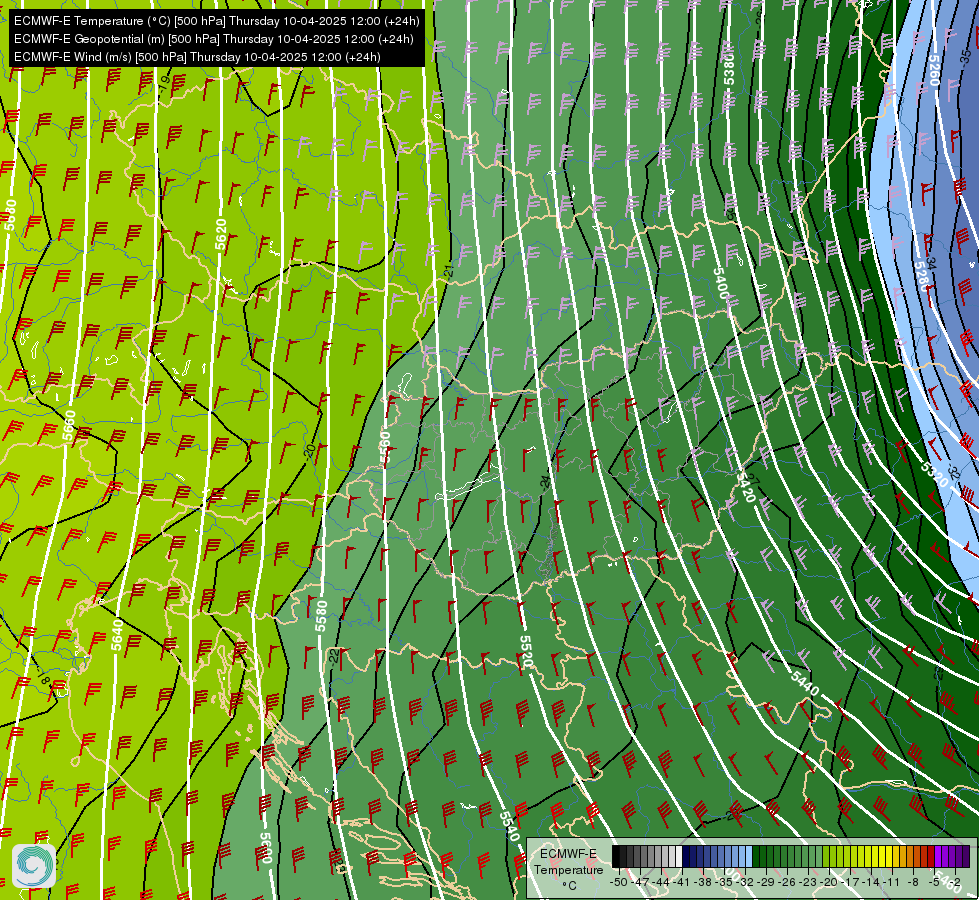
Task: Pick the black swatch at legend scale start
Action: click(x=616, y=856)
